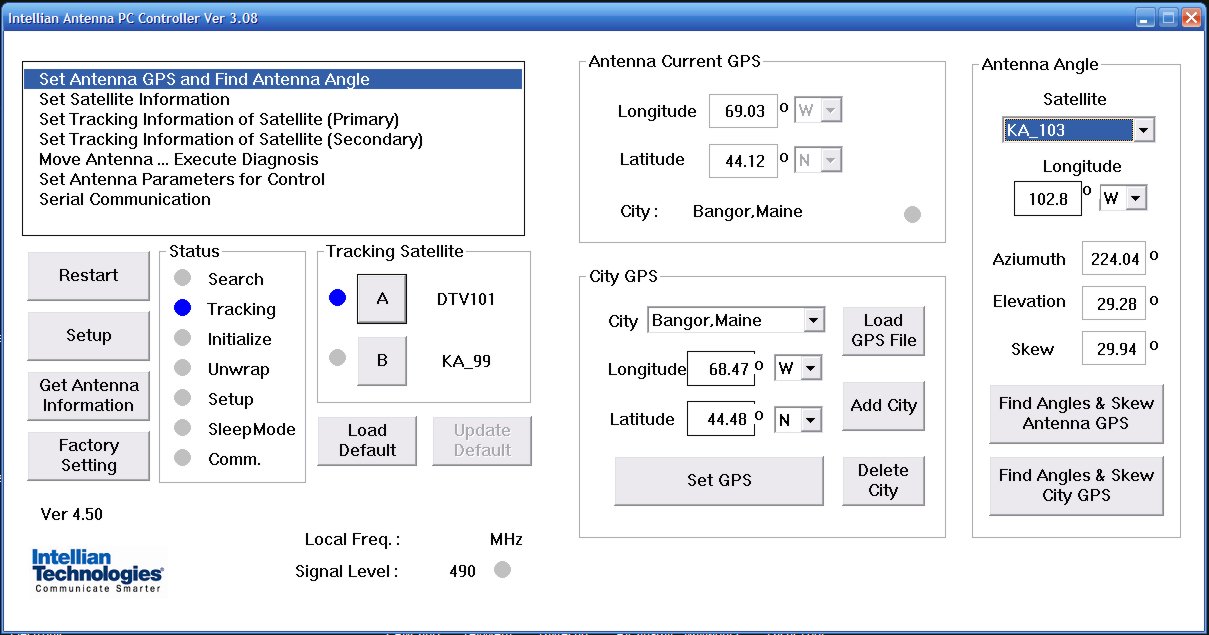Viewport: 1209px width, 635px height.
Task: Click the Intellian Technologies logo
Action: pyautogui.click(x=97, y=571)
